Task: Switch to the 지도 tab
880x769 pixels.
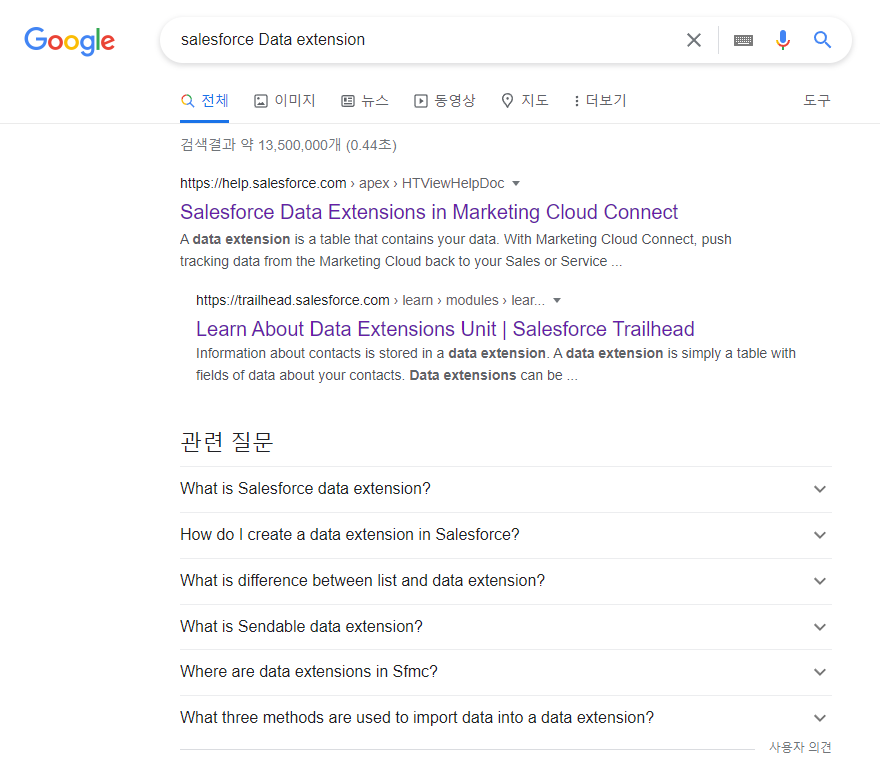Action: pyautogui.click(x=525, y=101)
